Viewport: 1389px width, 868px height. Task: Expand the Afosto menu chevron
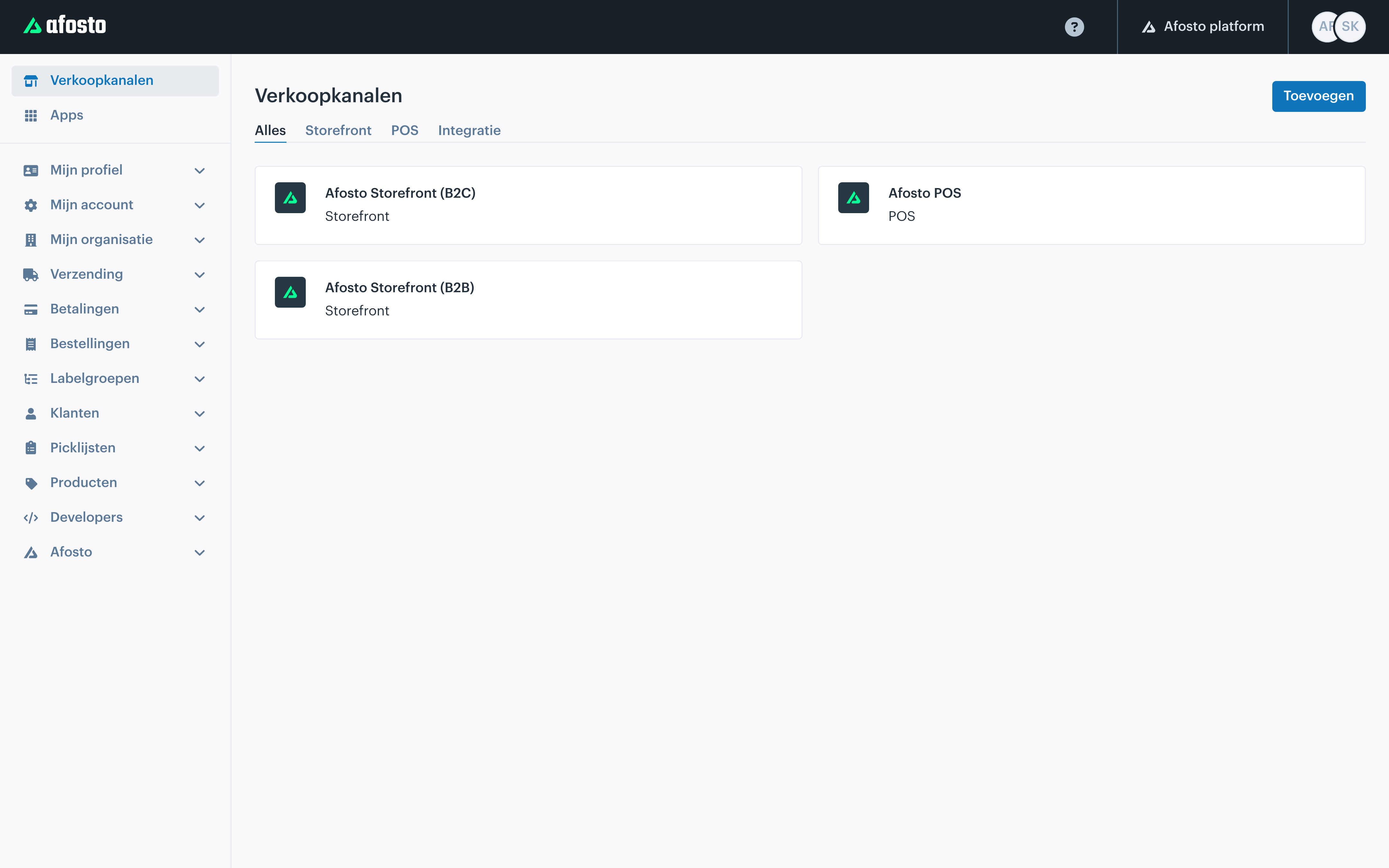200,552
